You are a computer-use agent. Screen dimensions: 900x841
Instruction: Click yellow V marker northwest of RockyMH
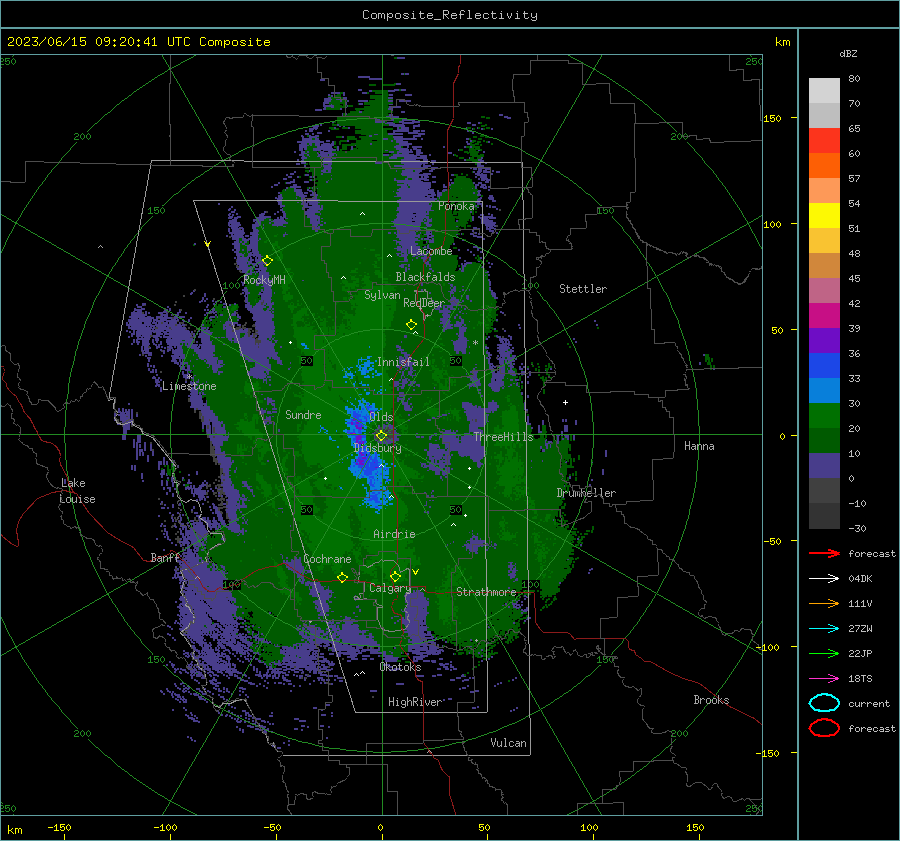[x=208, y=244]
